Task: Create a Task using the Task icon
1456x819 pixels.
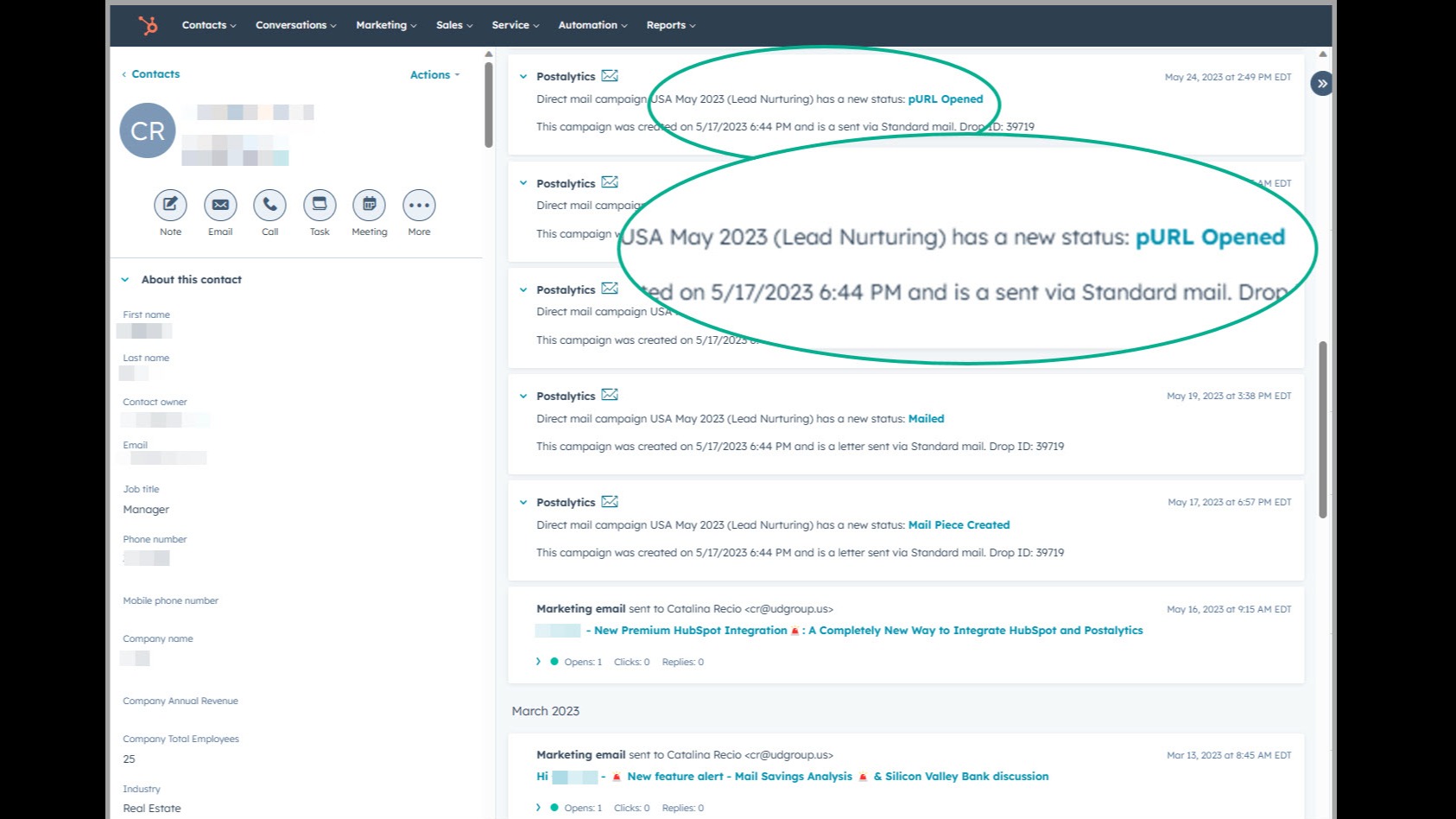Action: [320, 206]
